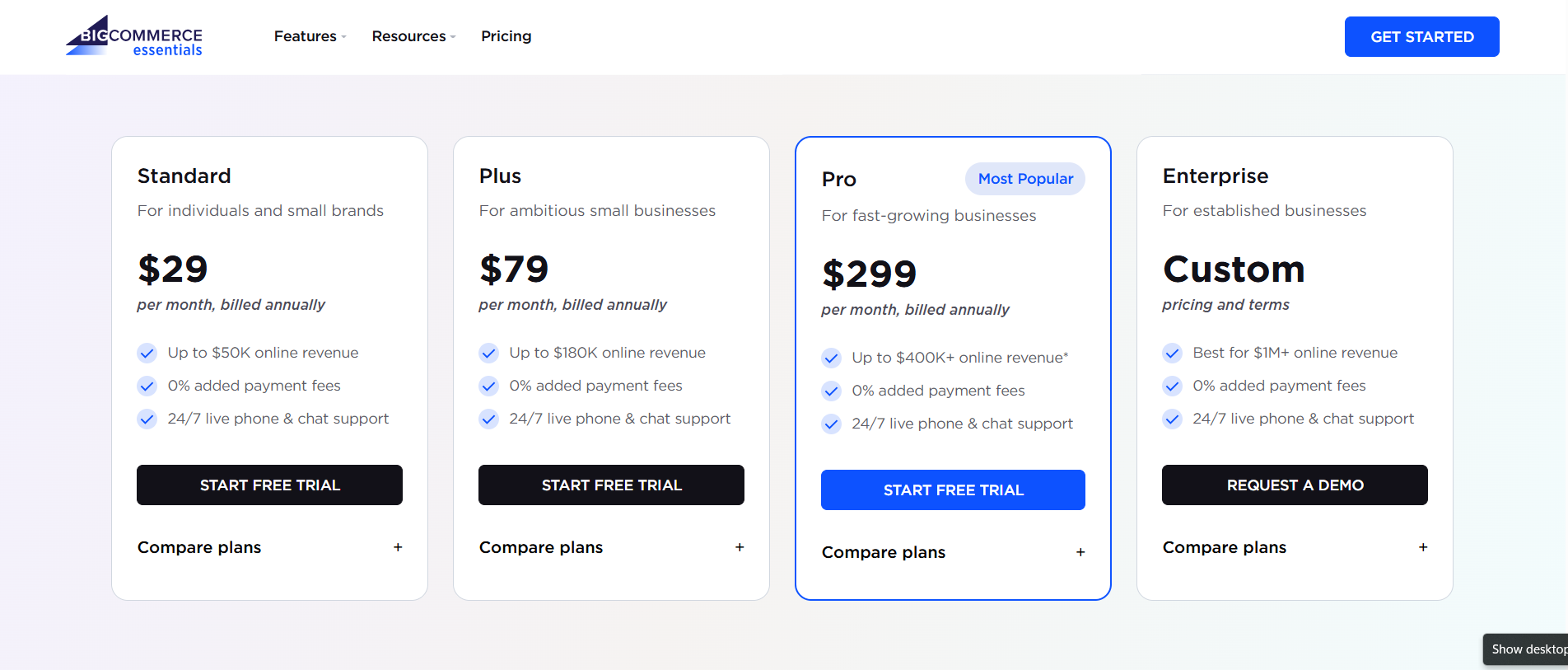The height and width of the screenshot is (670, 1568).
Task: Start the free trial for the Pro plan
Action: pyautogui.click(x=952, y=490)
